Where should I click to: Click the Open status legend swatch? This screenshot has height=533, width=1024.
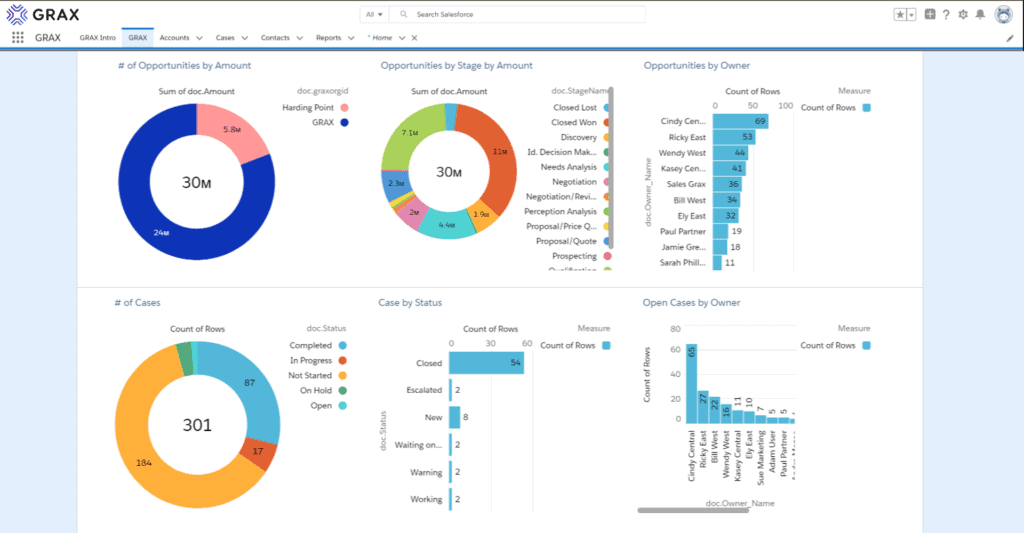tap(343, 406)
